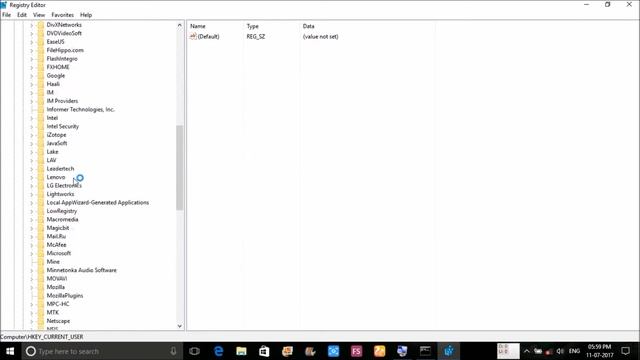Select Local AppWizard-Generated Applications key
640x360 pixels.
(x=98, y=202)
